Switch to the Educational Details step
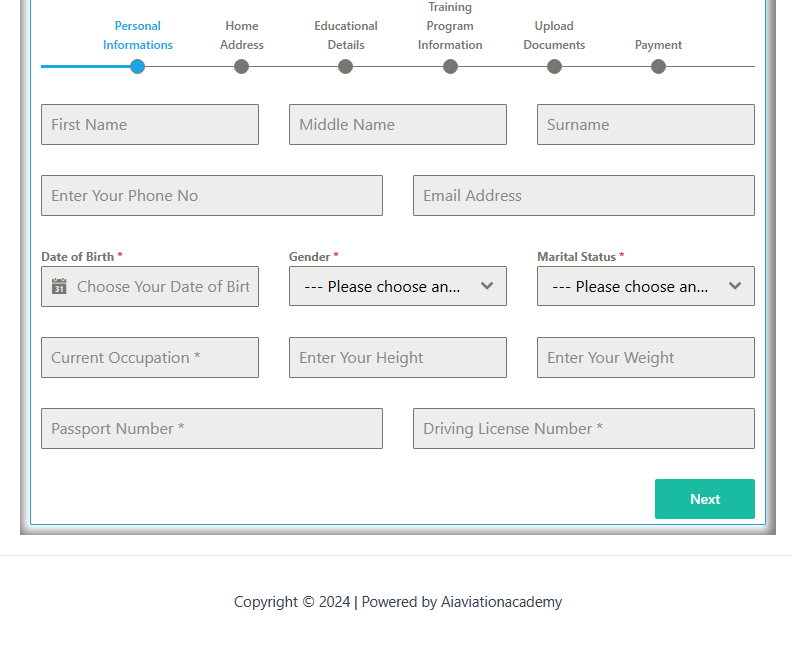The height and width of the screenshot is (647, 792). click(345, 66)
